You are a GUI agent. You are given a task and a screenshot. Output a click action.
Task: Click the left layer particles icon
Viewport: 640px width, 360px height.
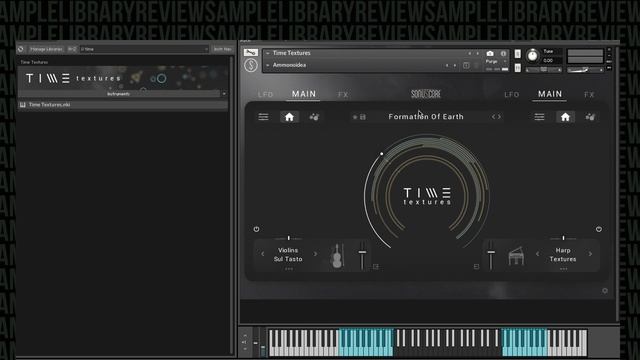314,117
